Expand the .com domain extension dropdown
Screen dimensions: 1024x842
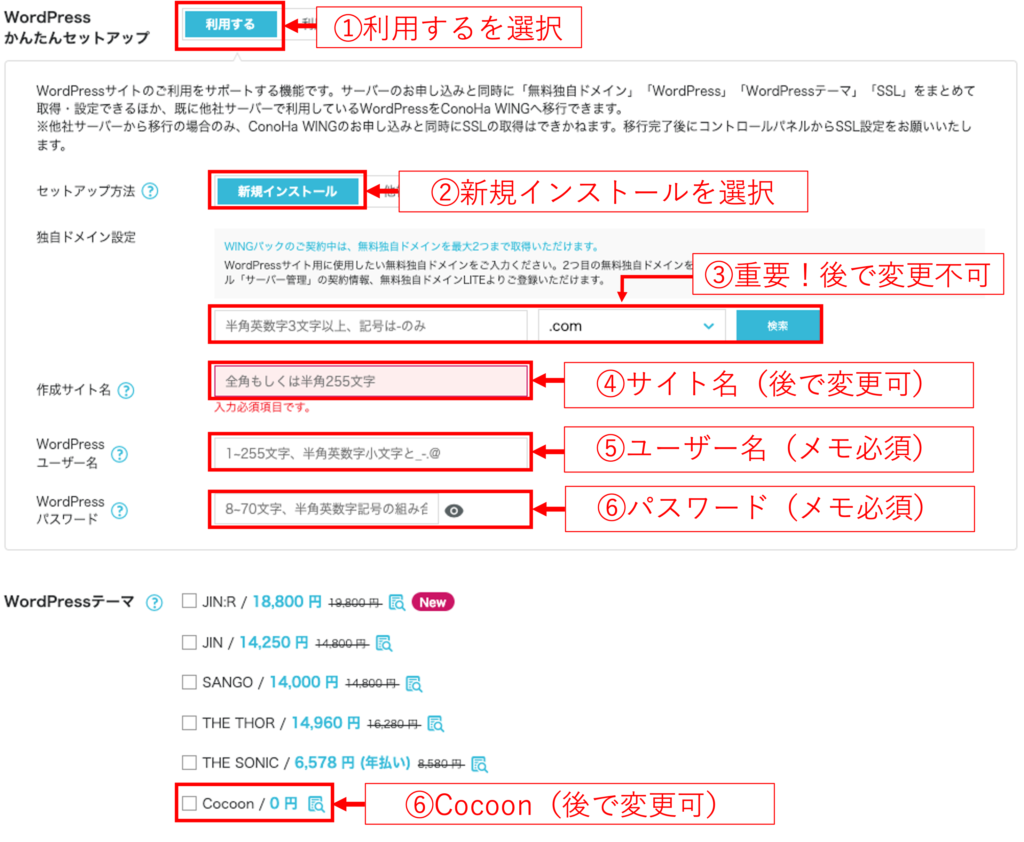[x=630, y=326]
